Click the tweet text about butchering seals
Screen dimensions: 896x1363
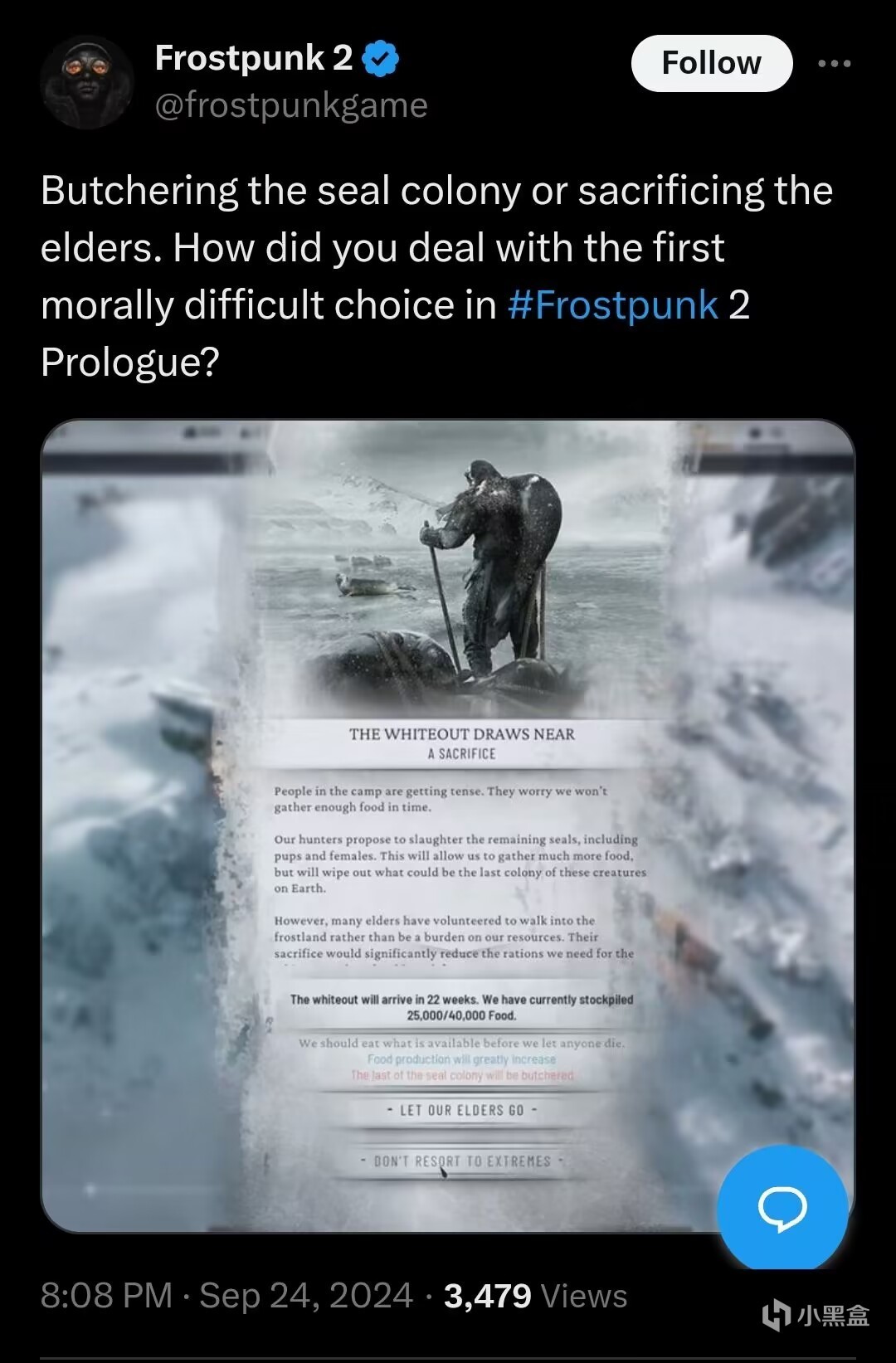click(x=437, y=276)
